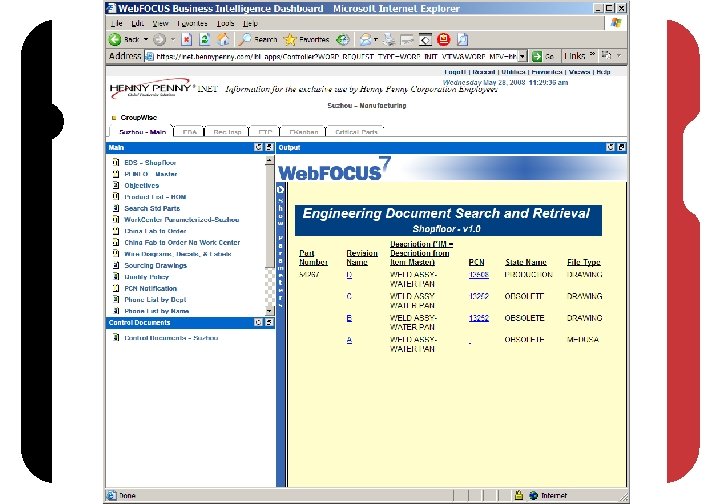Open the Sourcing Drawings link
This screenshot has height=504, width=720.
tap(155, 265)
